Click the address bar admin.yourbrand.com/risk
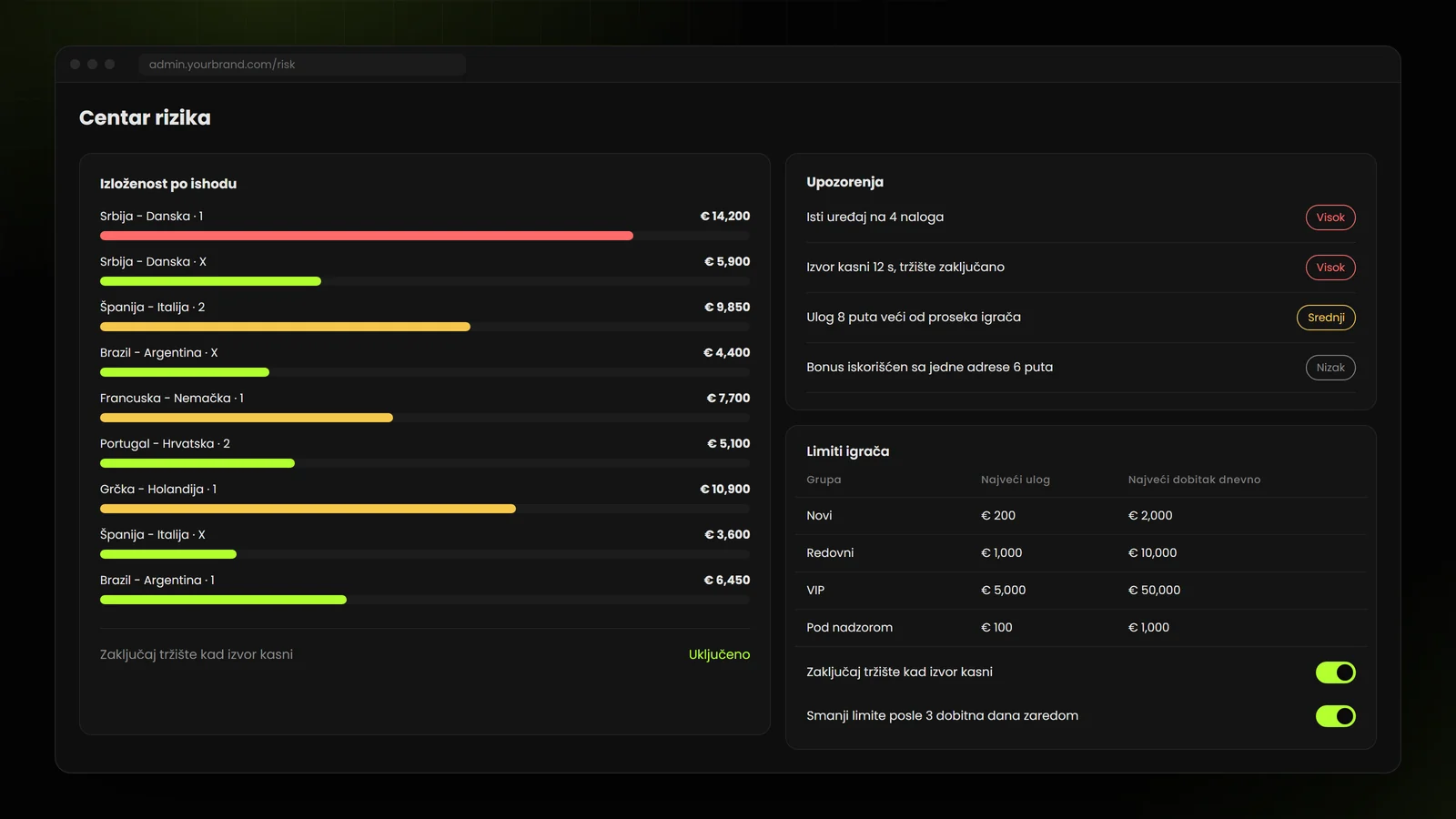The width and height of the screenshot is (1456, 819). coord(302,65)
